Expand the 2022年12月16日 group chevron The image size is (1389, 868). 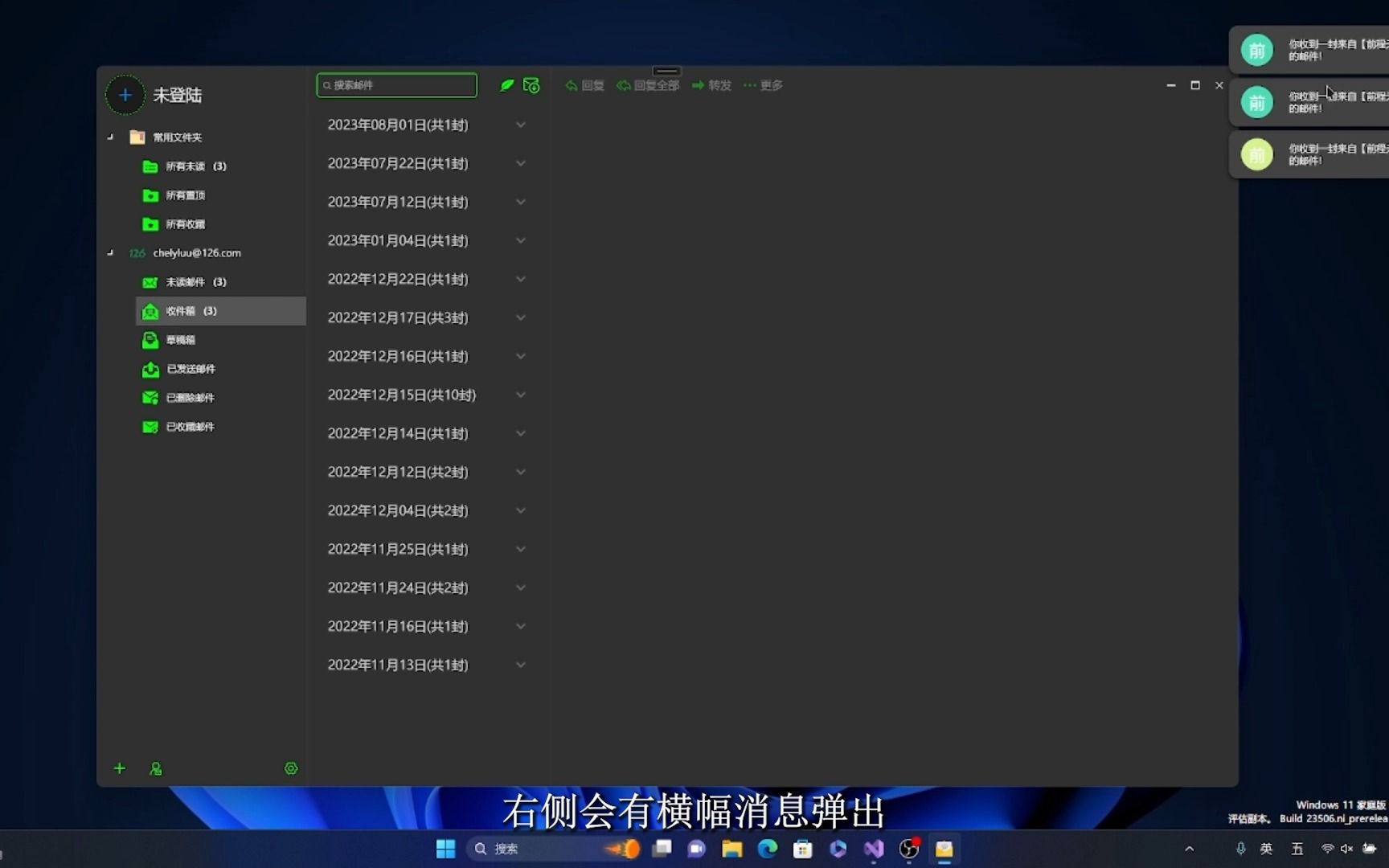(x=521, y=356)
